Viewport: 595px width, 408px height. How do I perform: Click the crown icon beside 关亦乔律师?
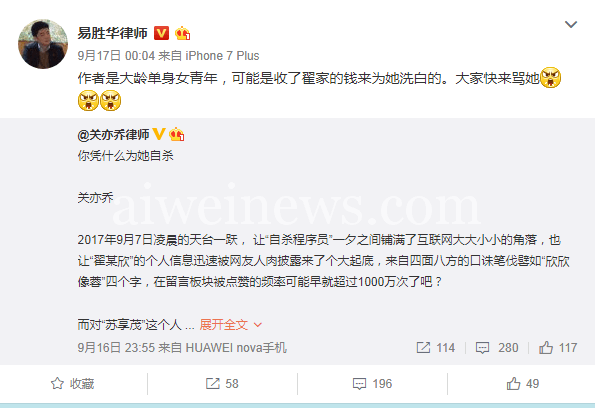pyautogui.click(x=176, y=134)
